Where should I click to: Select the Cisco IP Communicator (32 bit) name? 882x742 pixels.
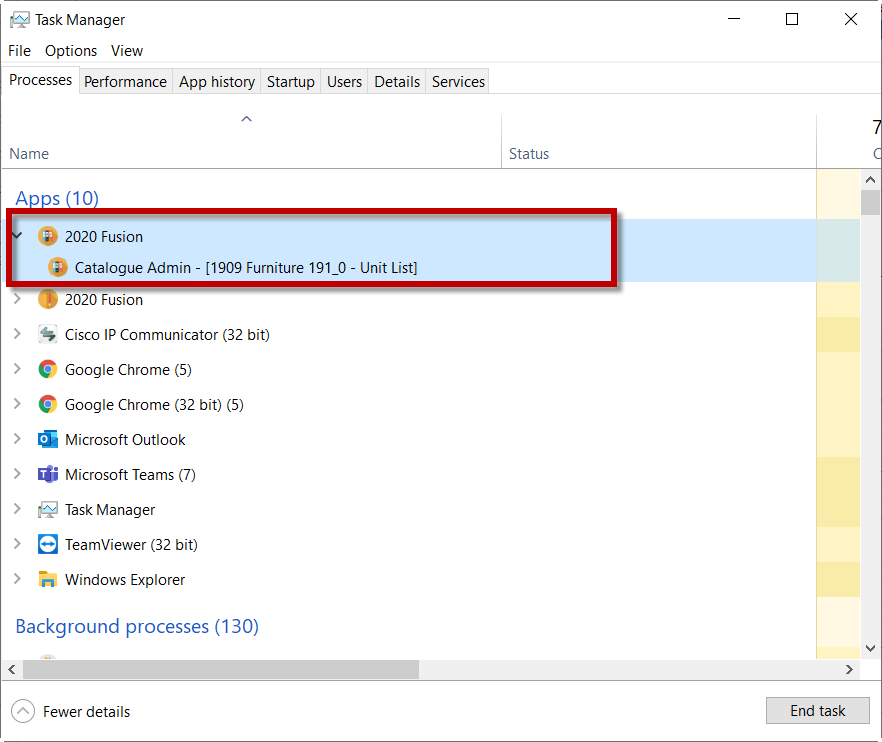click(167, 335)
